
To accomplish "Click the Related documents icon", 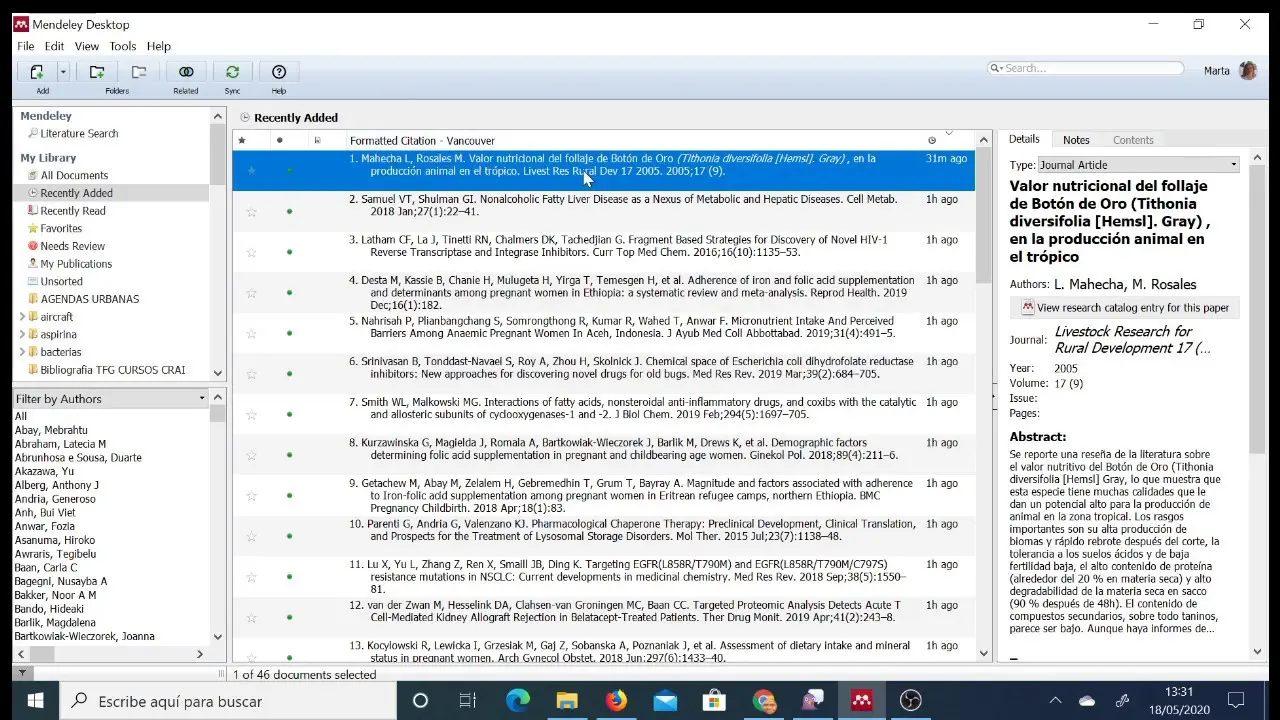I will pyautogui.click(x=186, y=72).
